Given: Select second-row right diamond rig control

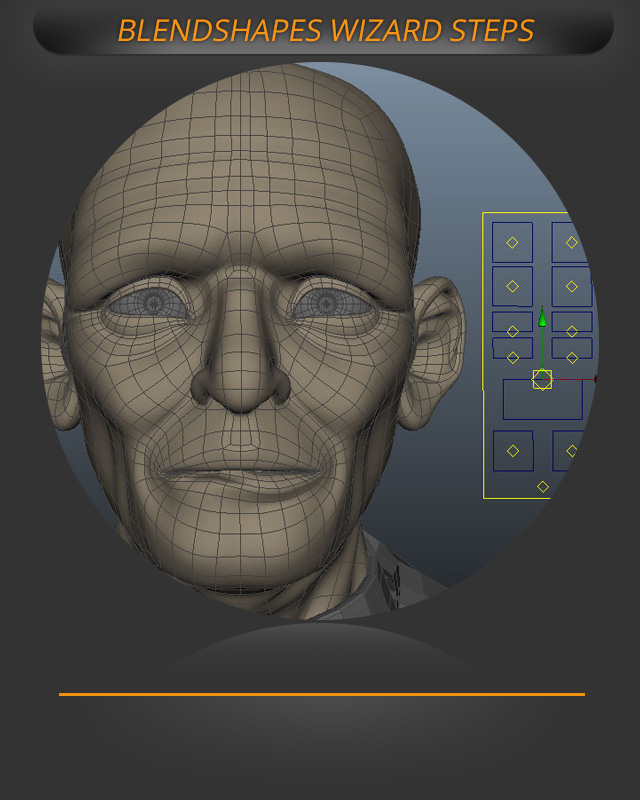Looking at the screenshot, I should point(572,287).
